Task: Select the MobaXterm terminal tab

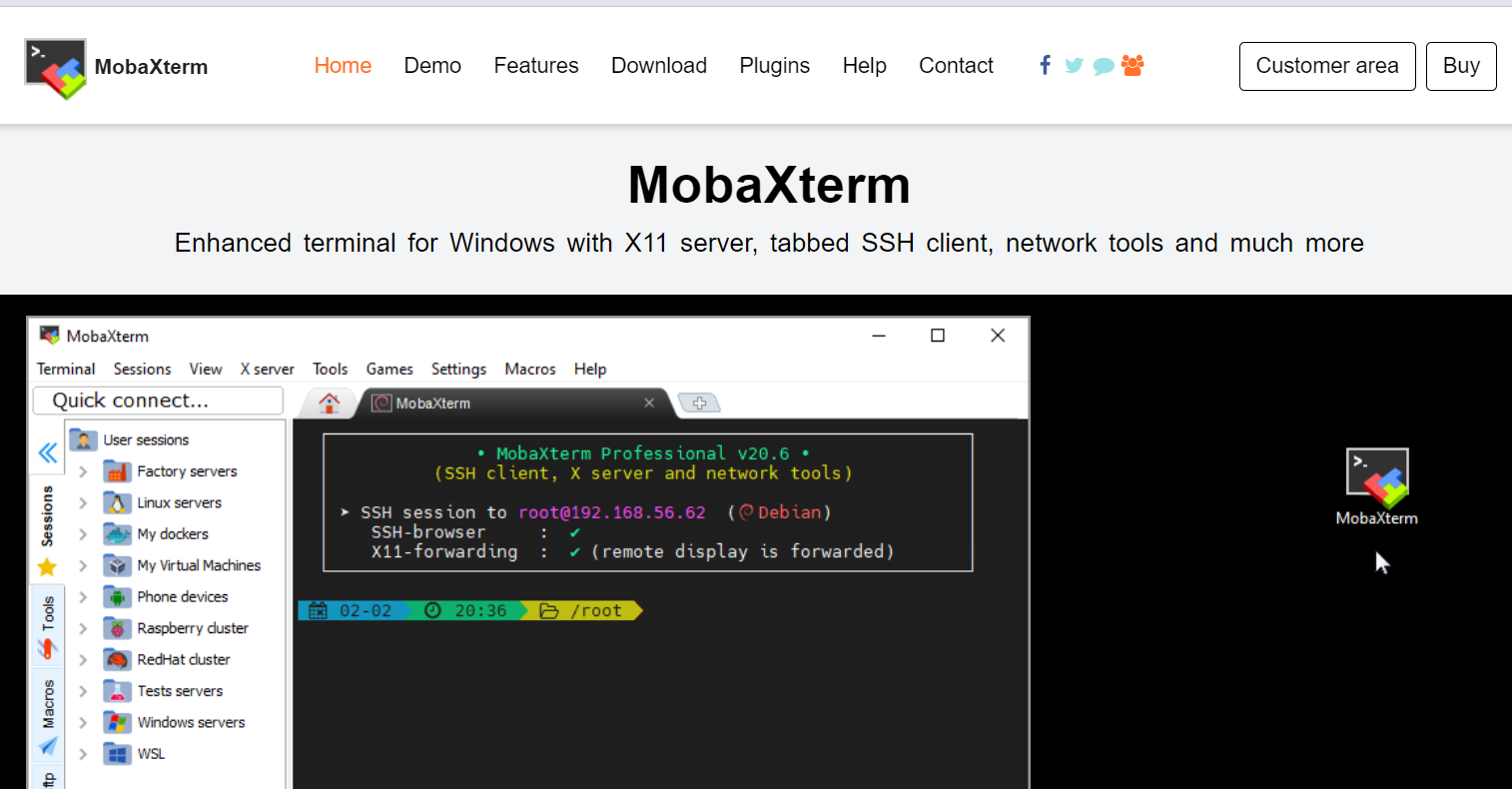Action: click(x=514, y=402)
